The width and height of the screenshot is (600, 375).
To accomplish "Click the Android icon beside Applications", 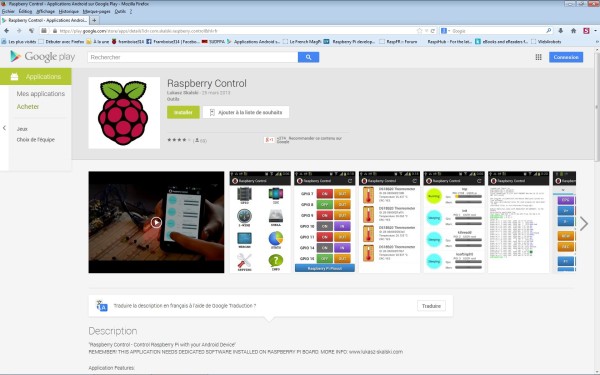I will (x=14, y=77).
